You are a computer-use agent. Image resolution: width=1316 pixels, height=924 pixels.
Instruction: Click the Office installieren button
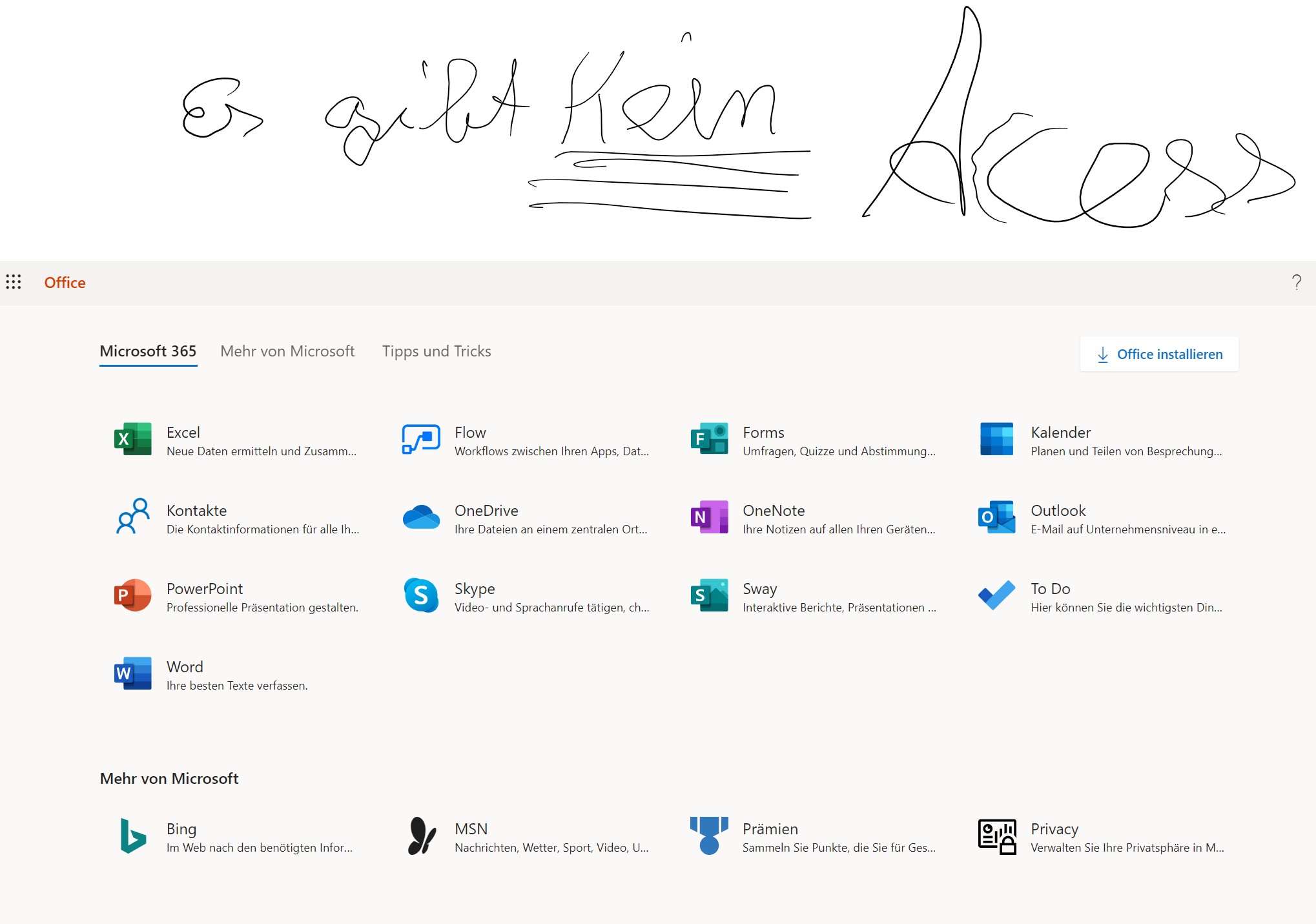(1159, 354)
